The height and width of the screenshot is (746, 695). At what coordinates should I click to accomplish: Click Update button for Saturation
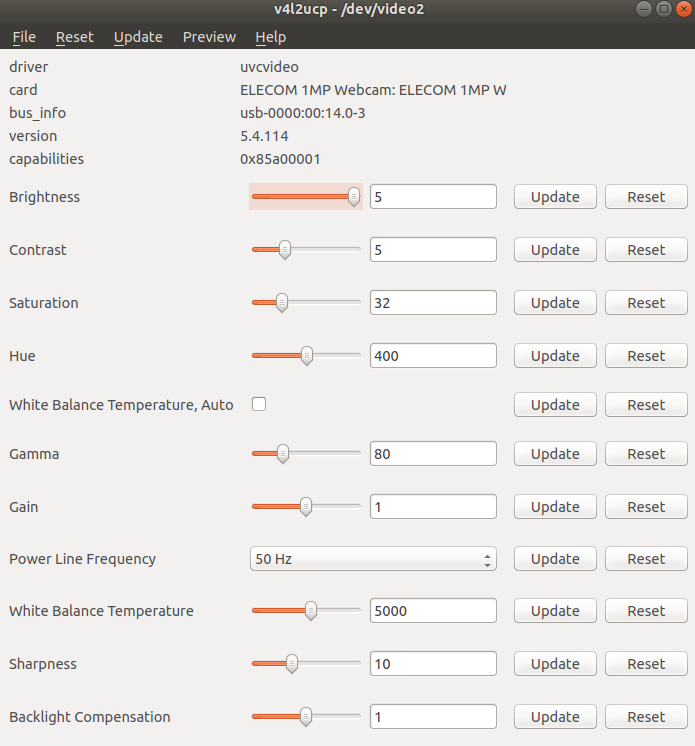[555, 303]
